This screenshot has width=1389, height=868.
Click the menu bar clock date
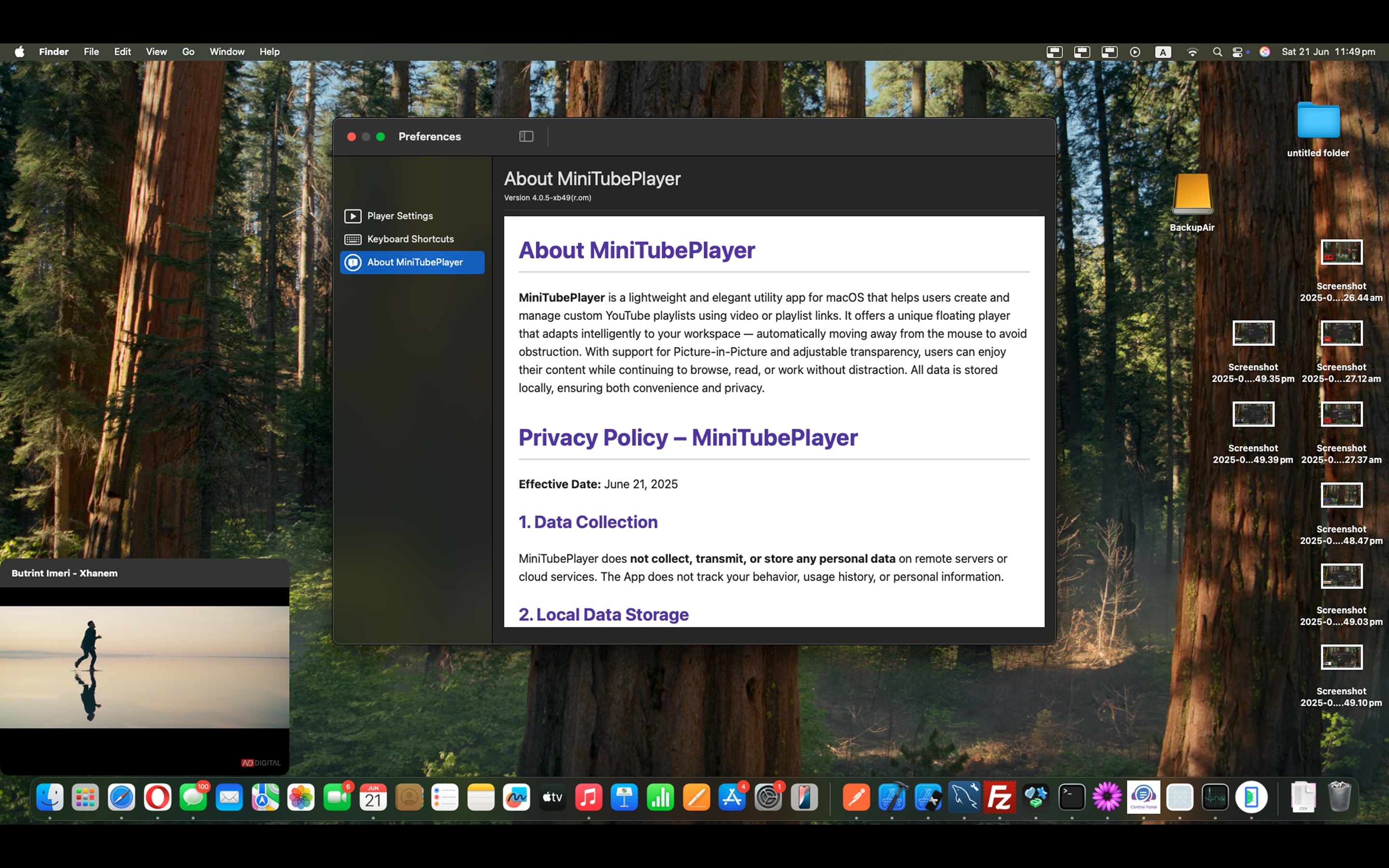[x=1328, y=52]
